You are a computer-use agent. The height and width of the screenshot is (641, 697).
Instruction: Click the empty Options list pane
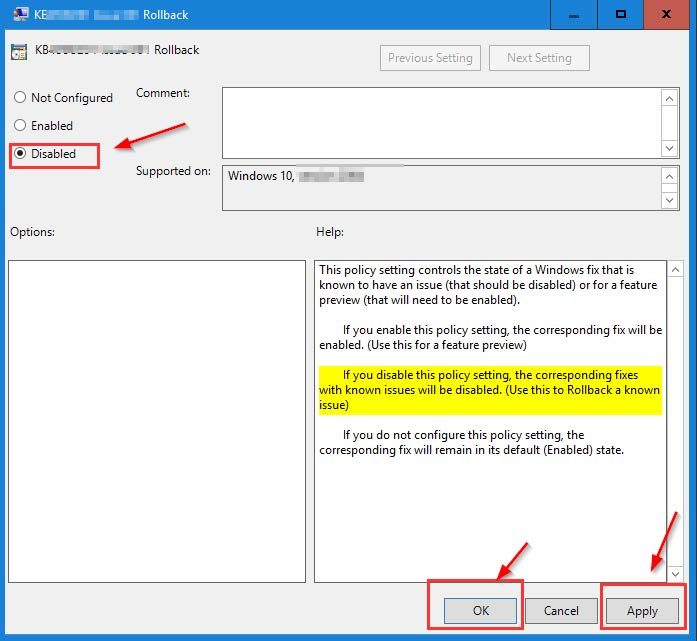[157, 421]
